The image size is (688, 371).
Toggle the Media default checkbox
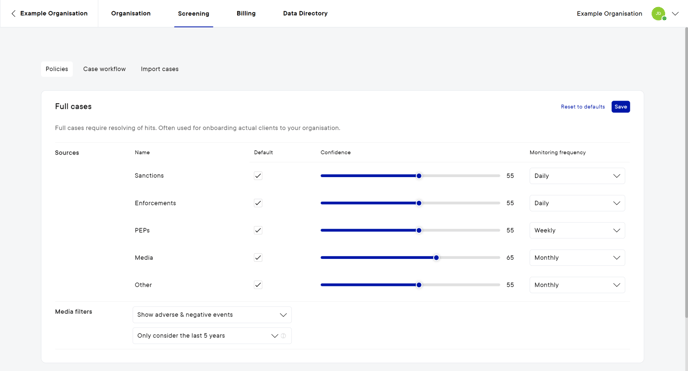point(258,257)
